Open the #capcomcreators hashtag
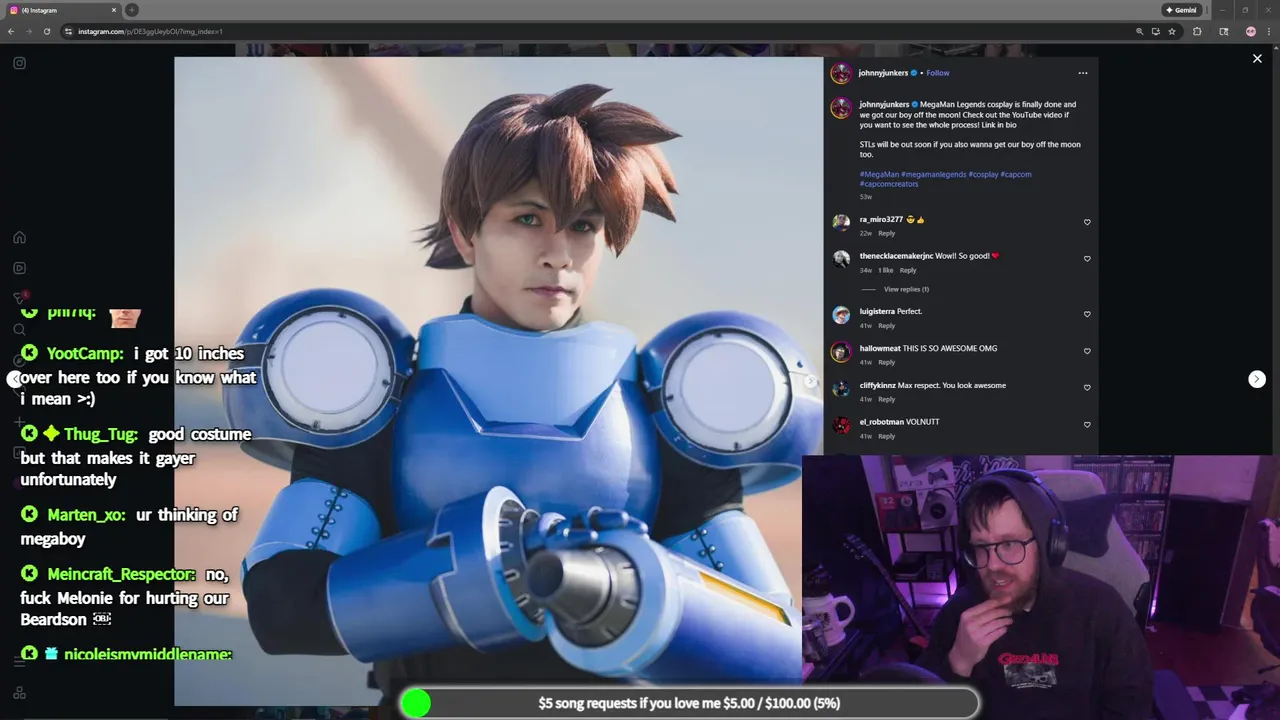The height and width of the screenshot is (720, 1280). (x=888, y=184)
